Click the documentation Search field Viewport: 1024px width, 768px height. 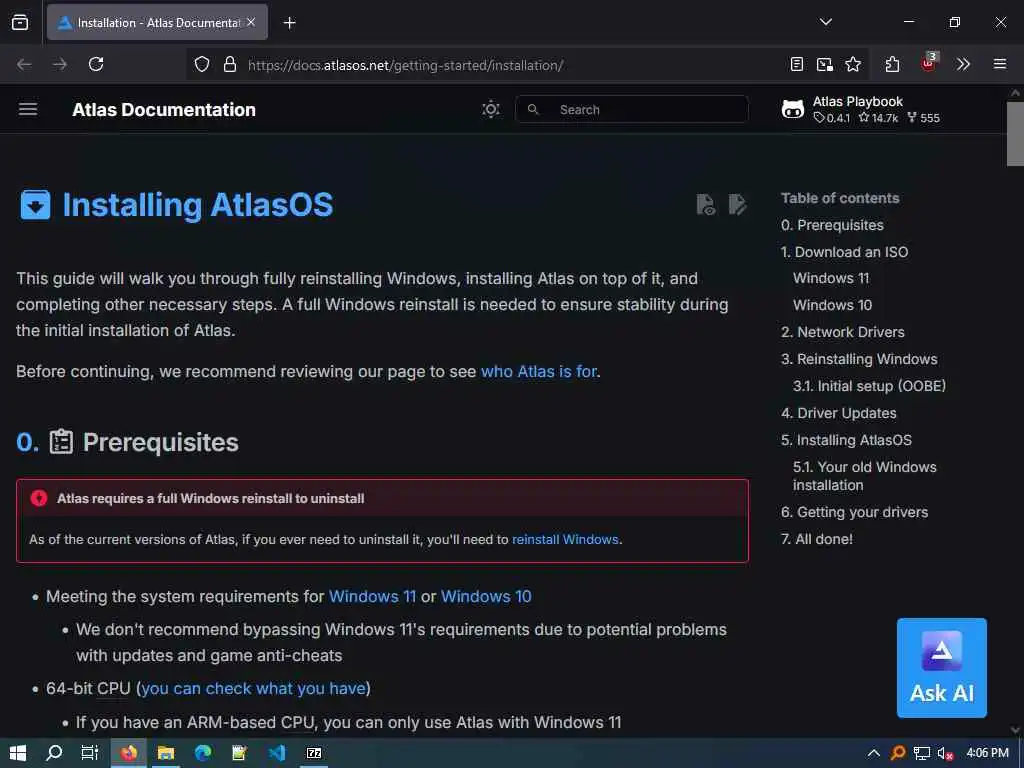pyautogui.click(x=632, y=109)
